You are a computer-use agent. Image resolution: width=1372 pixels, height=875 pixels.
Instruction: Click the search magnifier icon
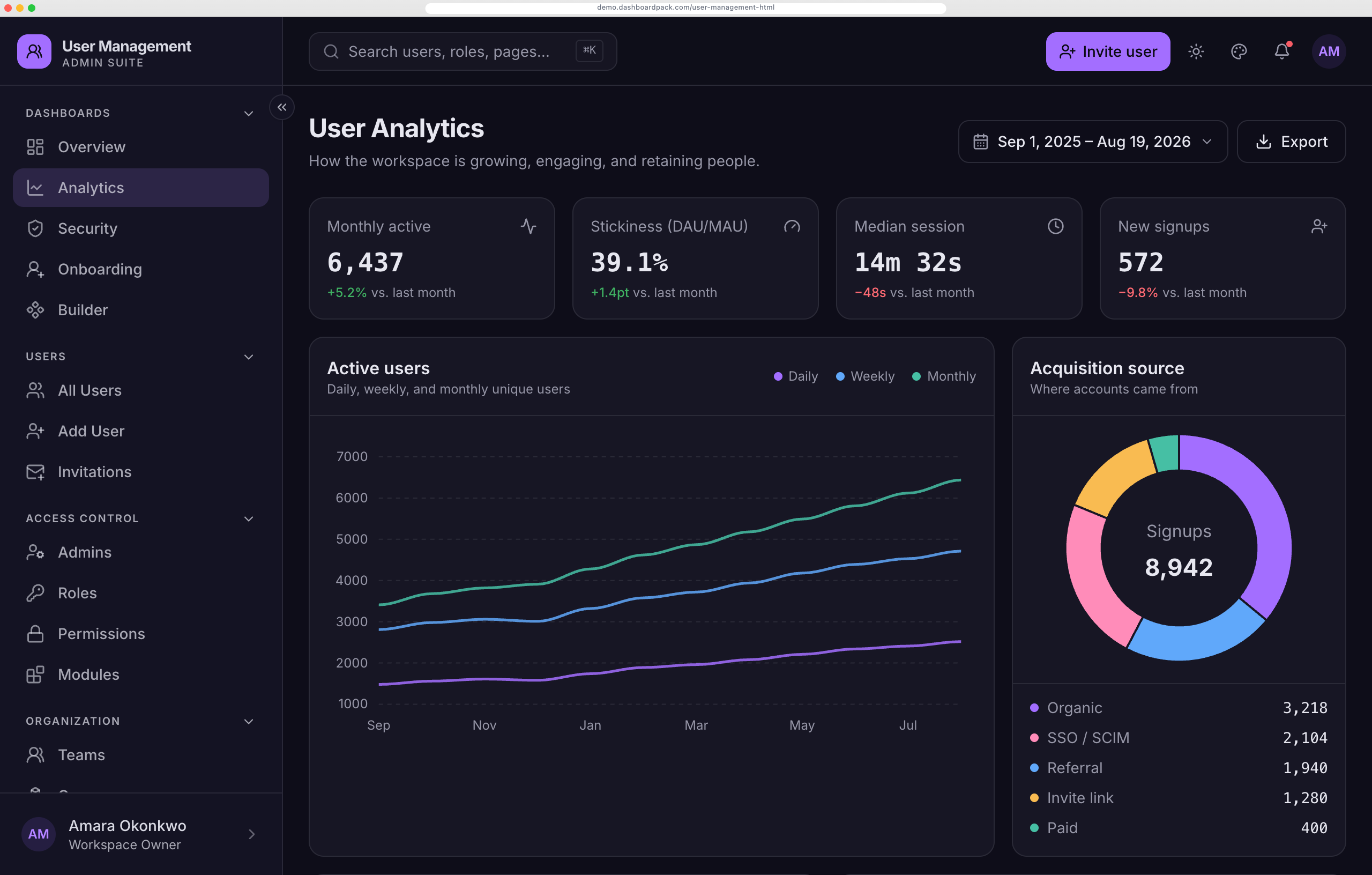point(331,51)
